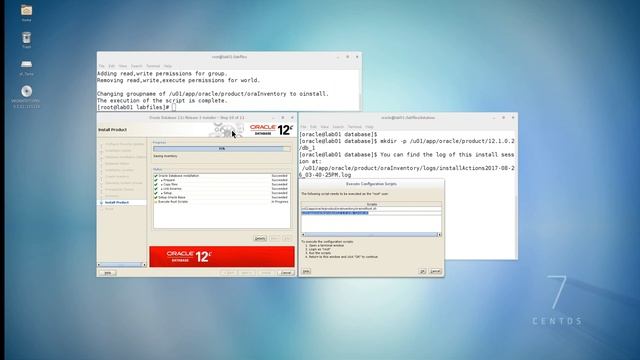Click the installer Details button
Viewport: 640px width, 360px height.
[x=260, y=238]
